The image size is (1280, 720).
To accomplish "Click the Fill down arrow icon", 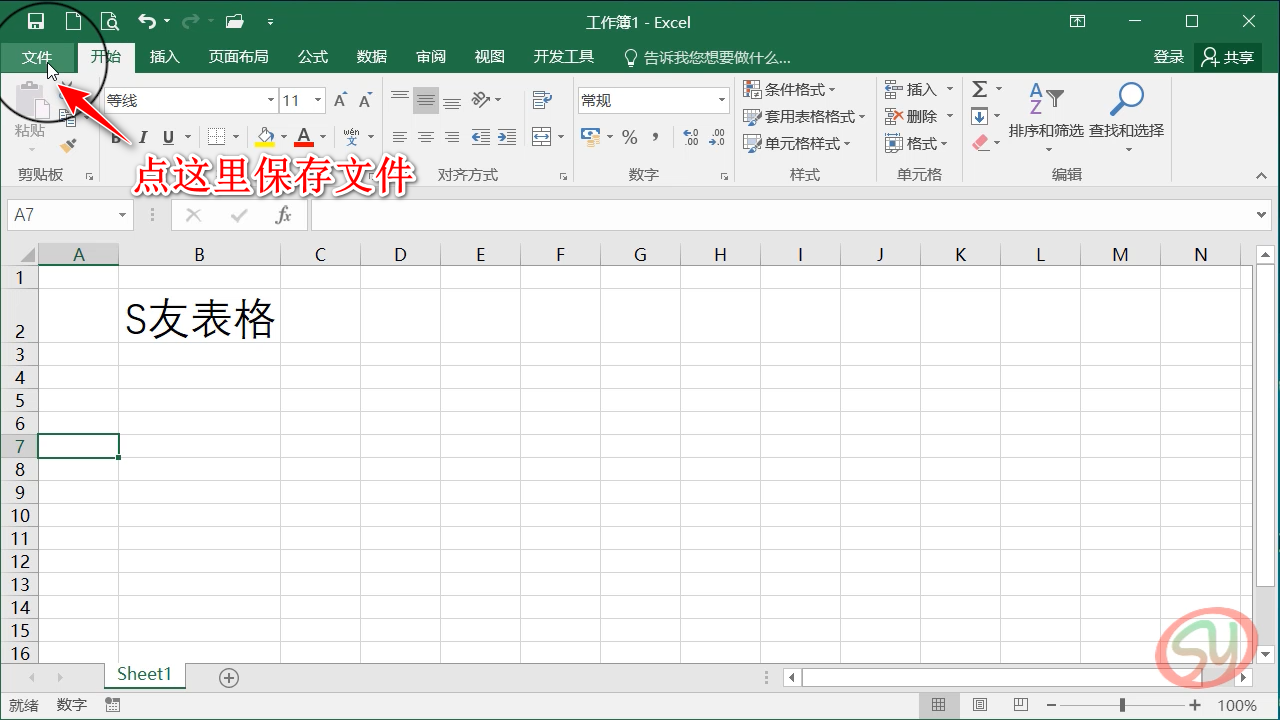I will (x=980, y=116).
